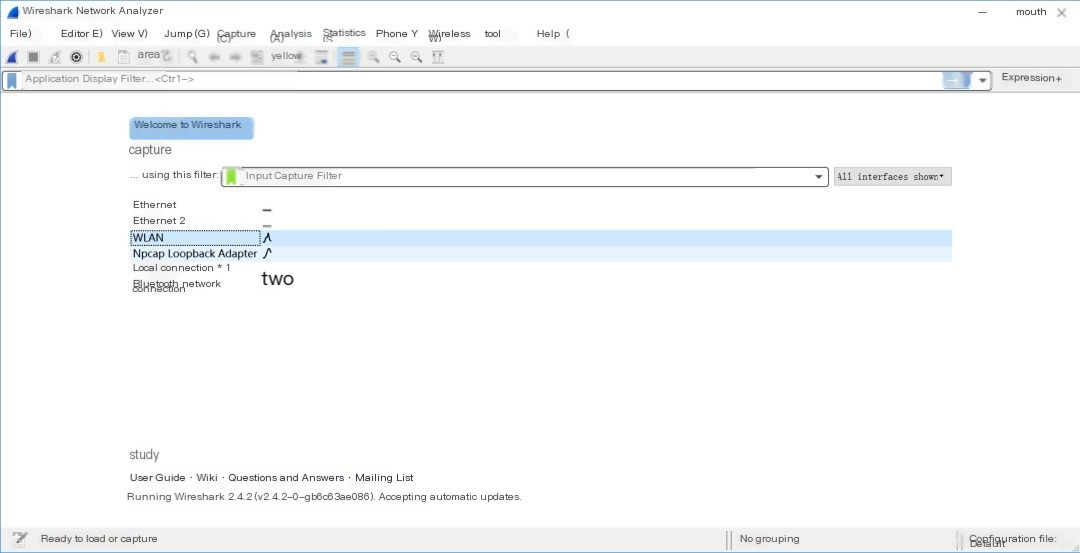
Task: Open the tool menu
Action: click(x=492, y=33)
